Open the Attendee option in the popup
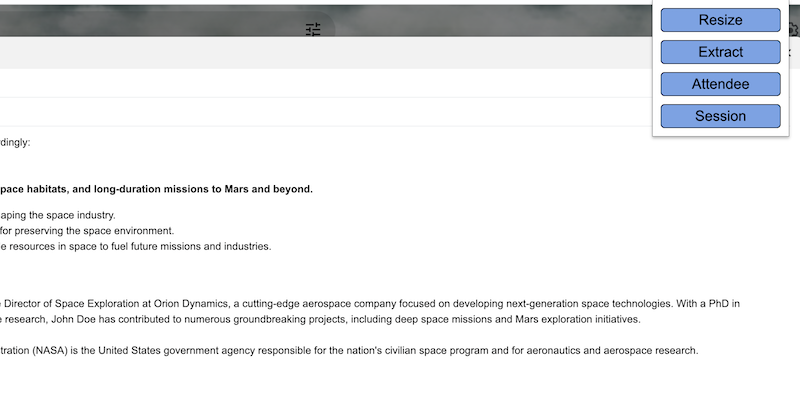This screenshot has width=800, height=414. pos(720,84)
